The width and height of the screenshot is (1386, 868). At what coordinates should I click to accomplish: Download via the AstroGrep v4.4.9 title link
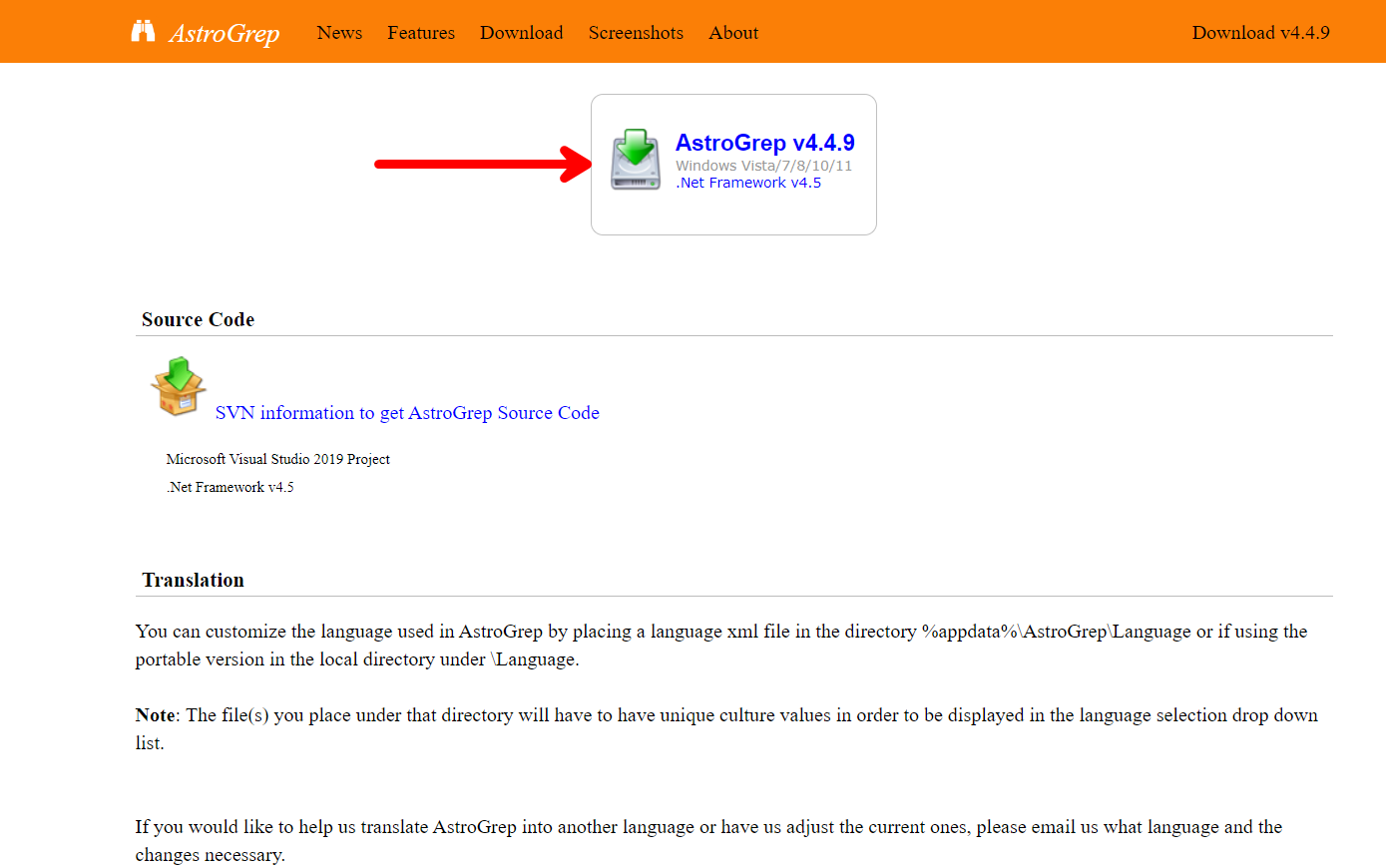(x=764, y=143)
